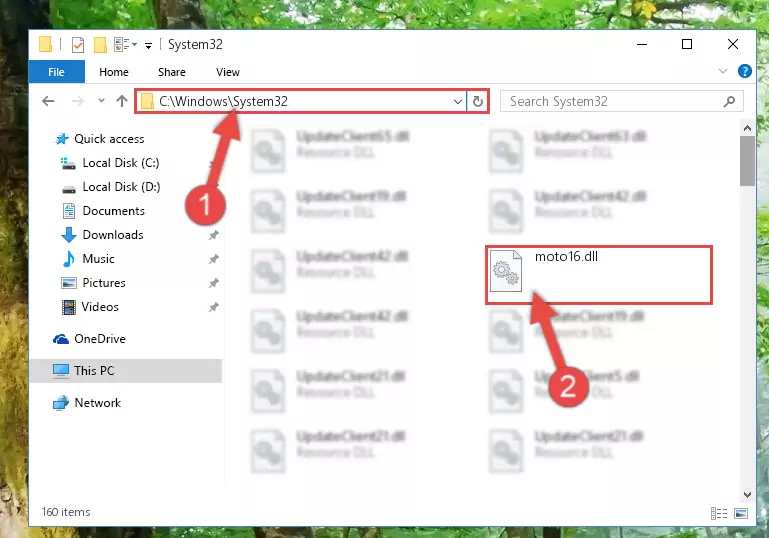Screen dimensions: 769x538
Task: Click the Documents icon in sidebar
Action: coord(69,211)
